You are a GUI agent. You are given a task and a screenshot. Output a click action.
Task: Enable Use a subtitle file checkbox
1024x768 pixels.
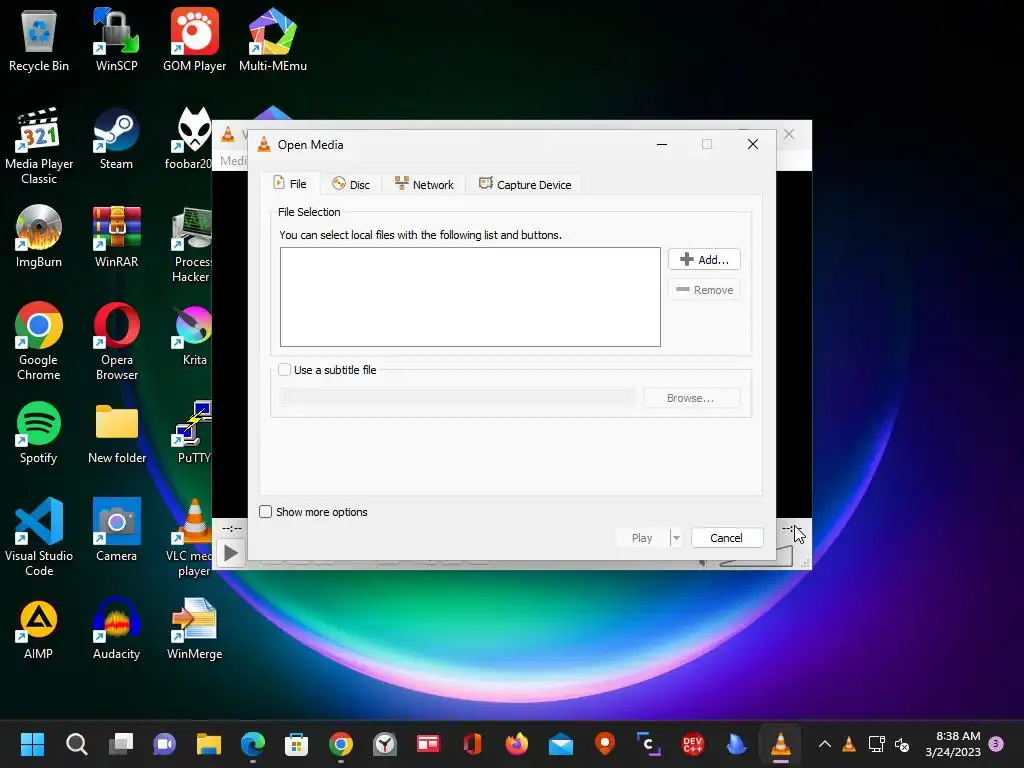pyautogui.click(x=284, y=370)
